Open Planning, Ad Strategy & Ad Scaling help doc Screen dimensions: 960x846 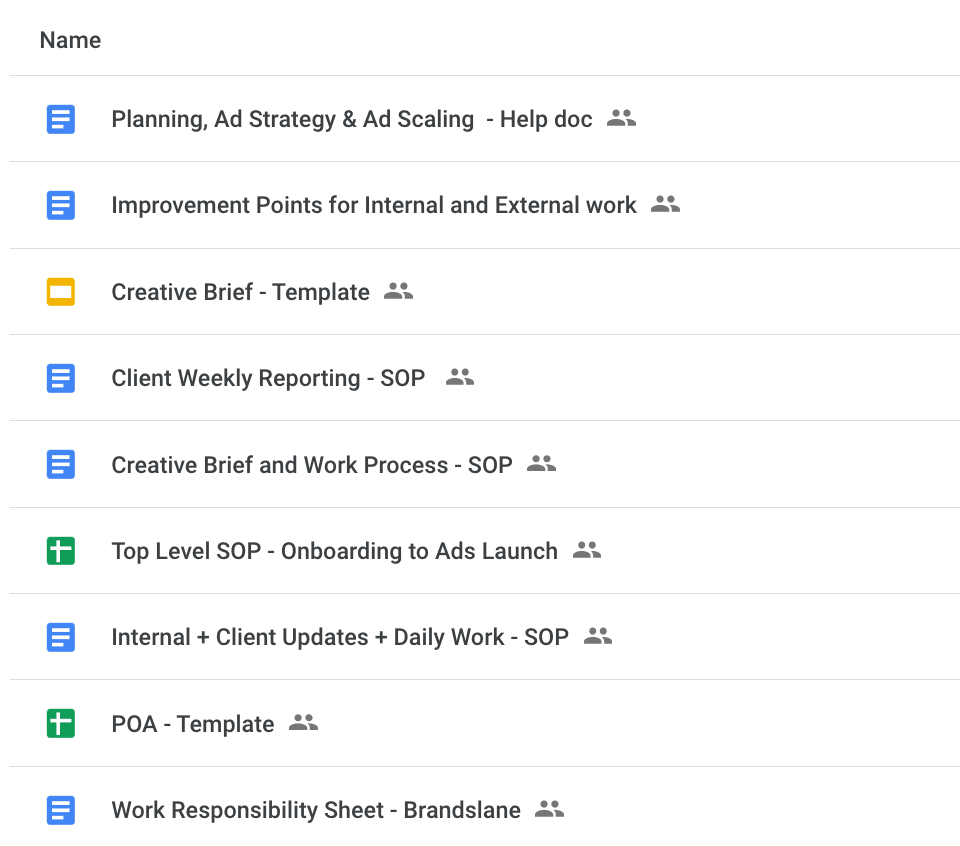(351, 120)
